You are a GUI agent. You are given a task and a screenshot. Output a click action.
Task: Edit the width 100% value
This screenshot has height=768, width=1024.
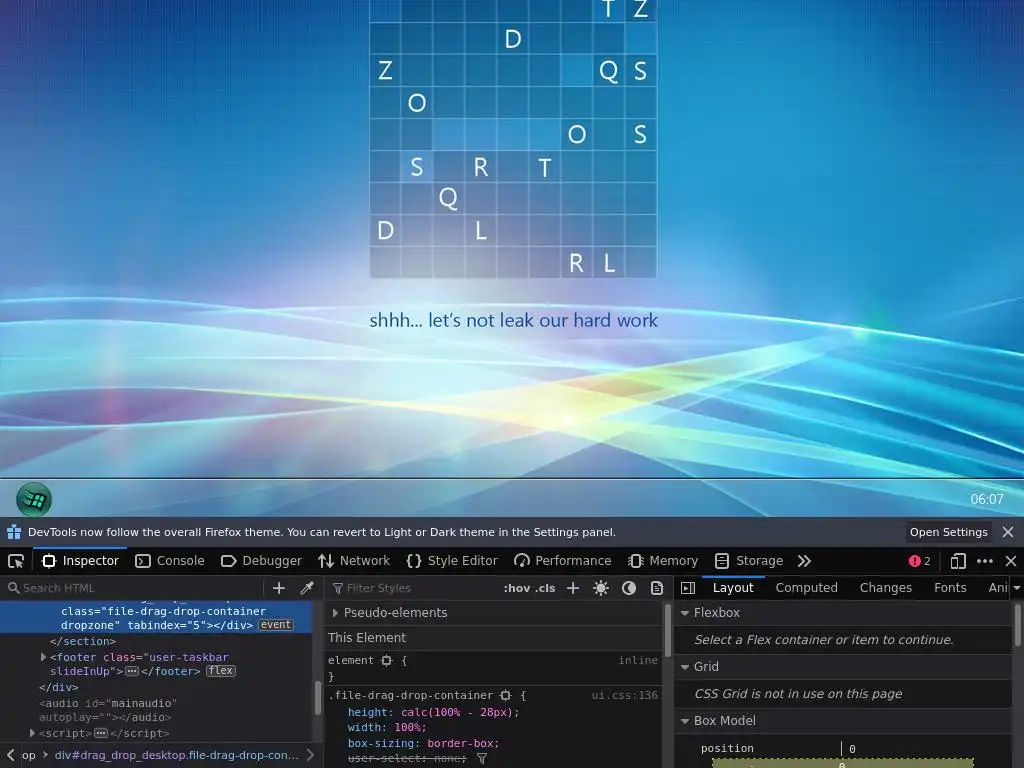pos(408,728)
